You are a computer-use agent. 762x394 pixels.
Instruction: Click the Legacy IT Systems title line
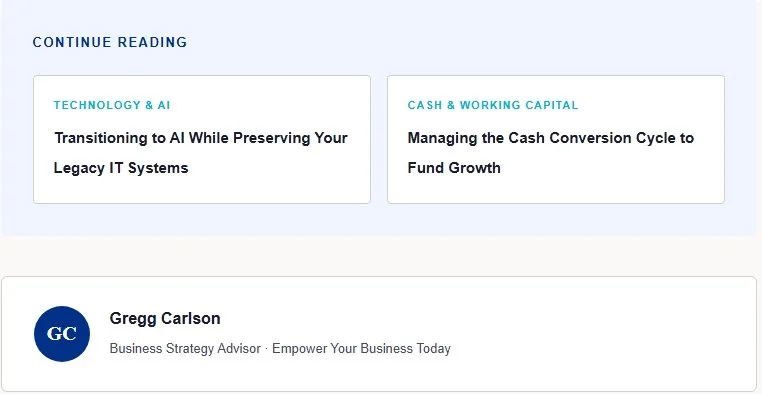click(x=121, y=168)
